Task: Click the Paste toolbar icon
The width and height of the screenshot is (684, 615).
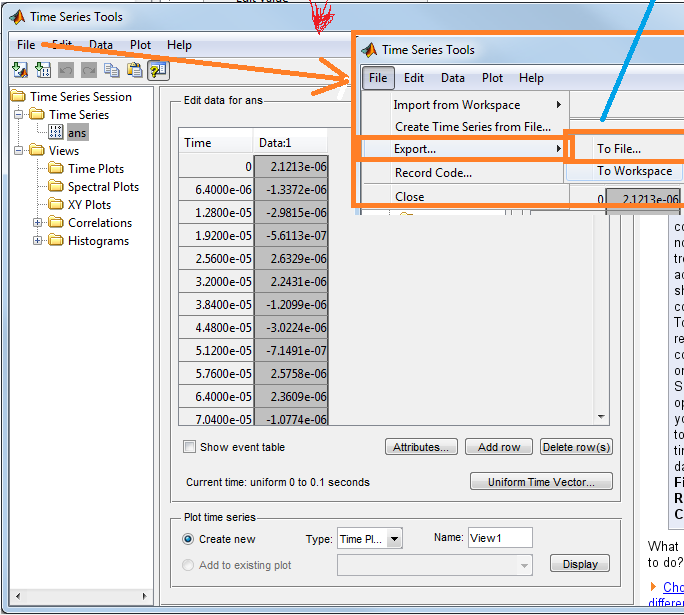Action: [x=135, y=70]
